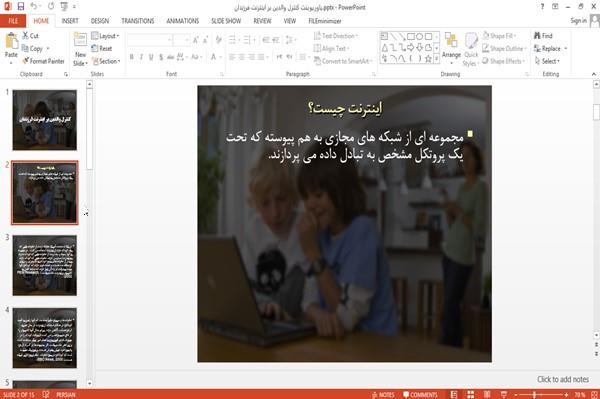Open the Section dropdown menu
Viewport: 600px width, 399px height.
(x=106, y=61)
